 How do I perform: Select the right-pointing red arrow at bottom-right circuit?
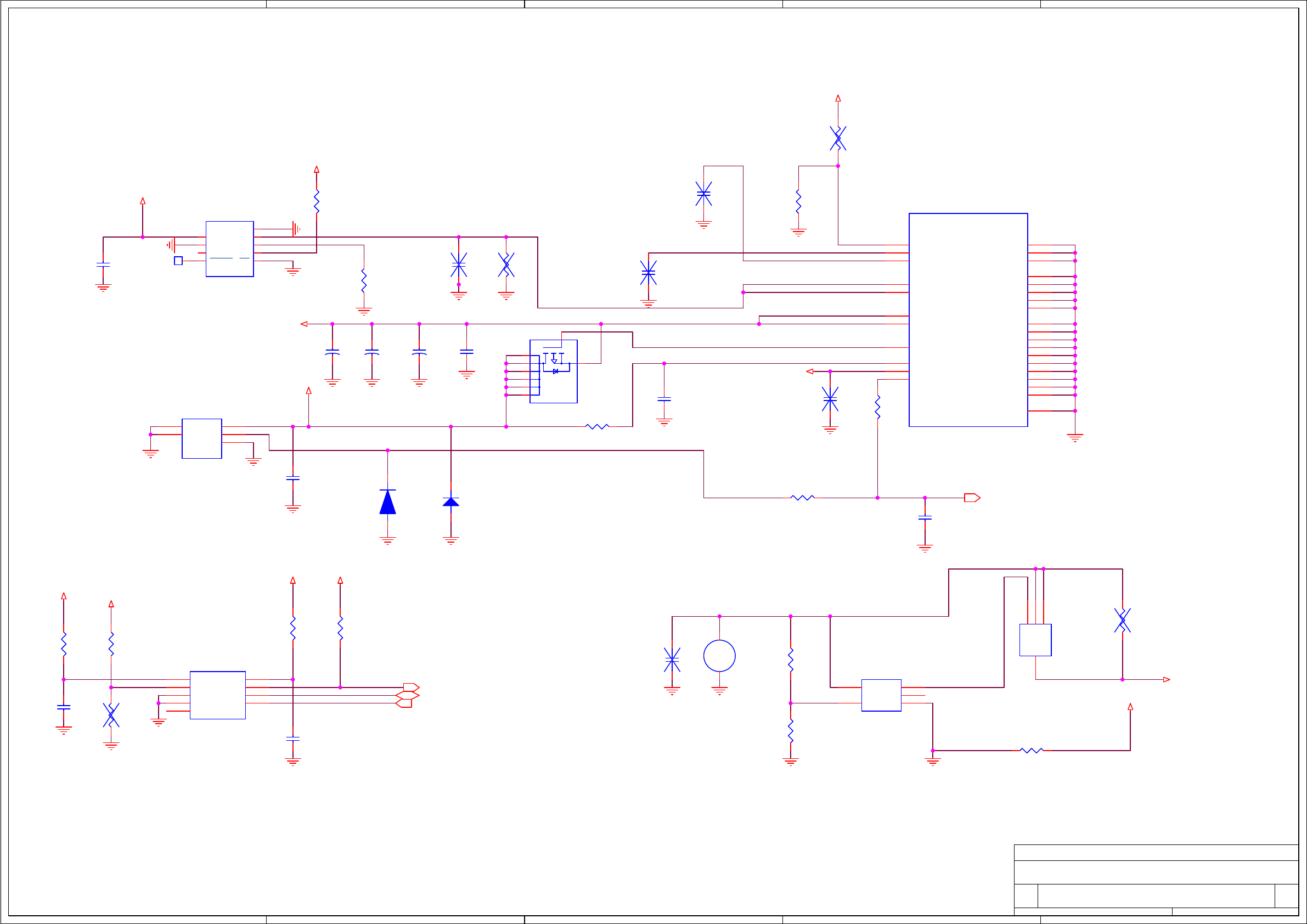click(x=1167, y=679)
